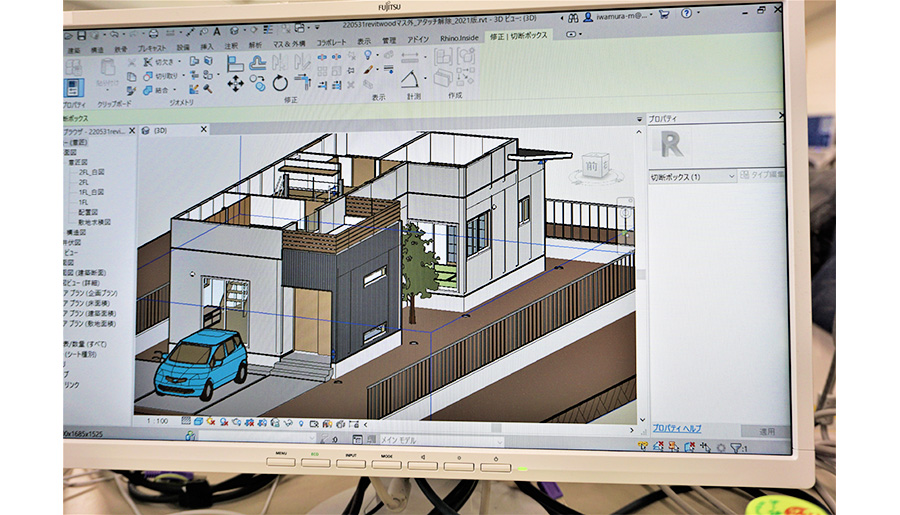The height and width of the screenshot is (515, 900).
Task: Open the 切断ボックス type selector dropdown
Action: click(730, 177)
